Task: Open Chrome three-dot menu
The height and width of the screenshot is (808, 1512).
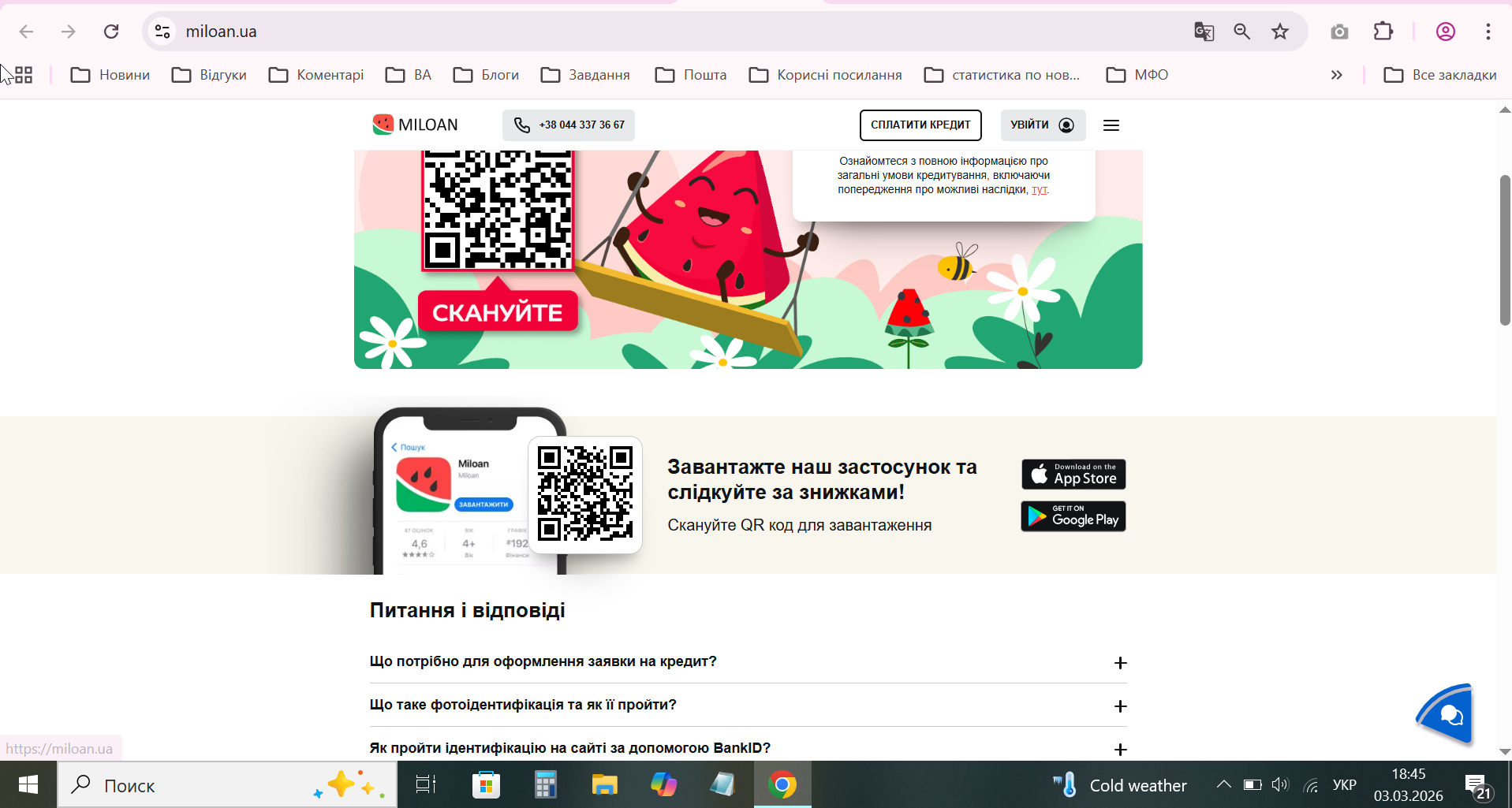Action: [x=1488, y=32]
